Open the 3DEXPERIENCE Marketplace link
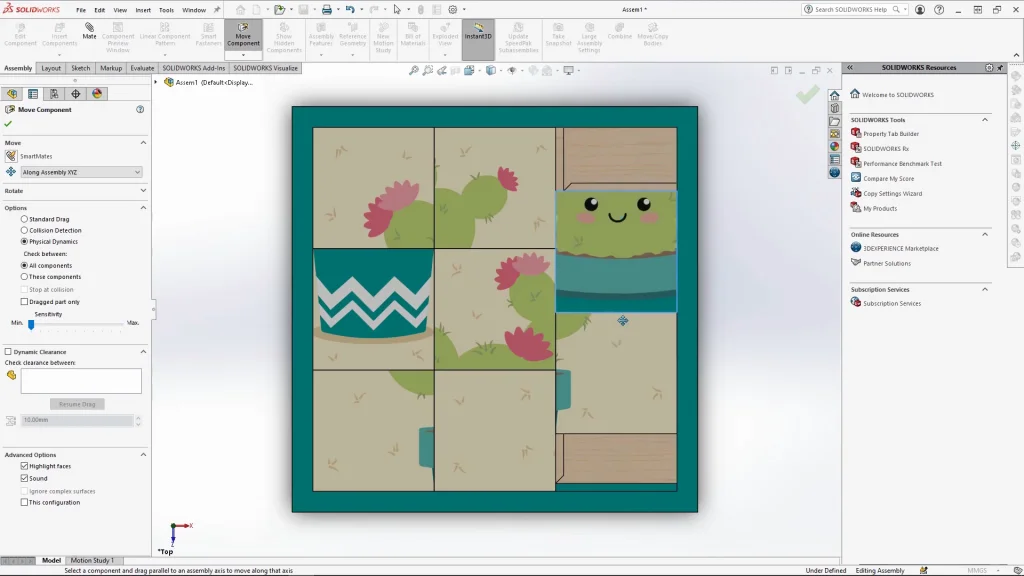The width and height of the screenshot is (1024, 576). [x=900, y=248]
